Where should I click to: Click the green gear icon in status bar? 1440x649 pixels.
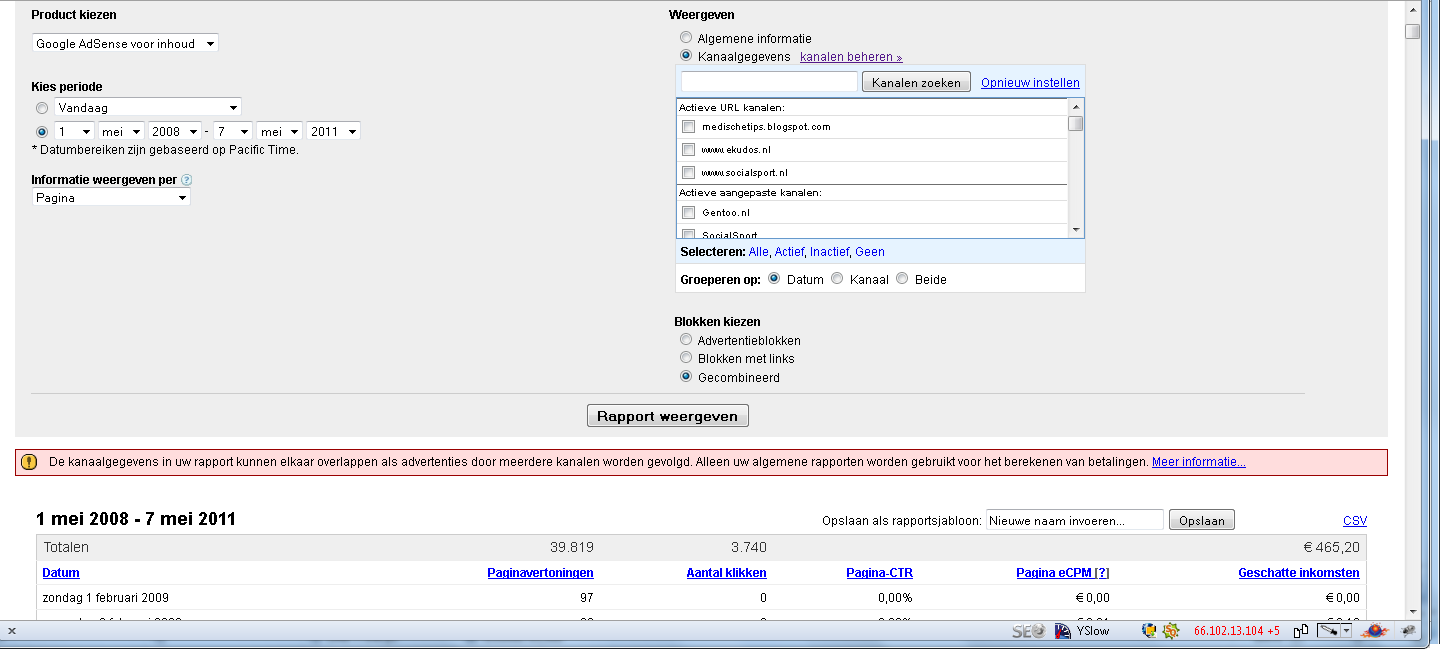pyautogui.click(x=1170, y=631)
